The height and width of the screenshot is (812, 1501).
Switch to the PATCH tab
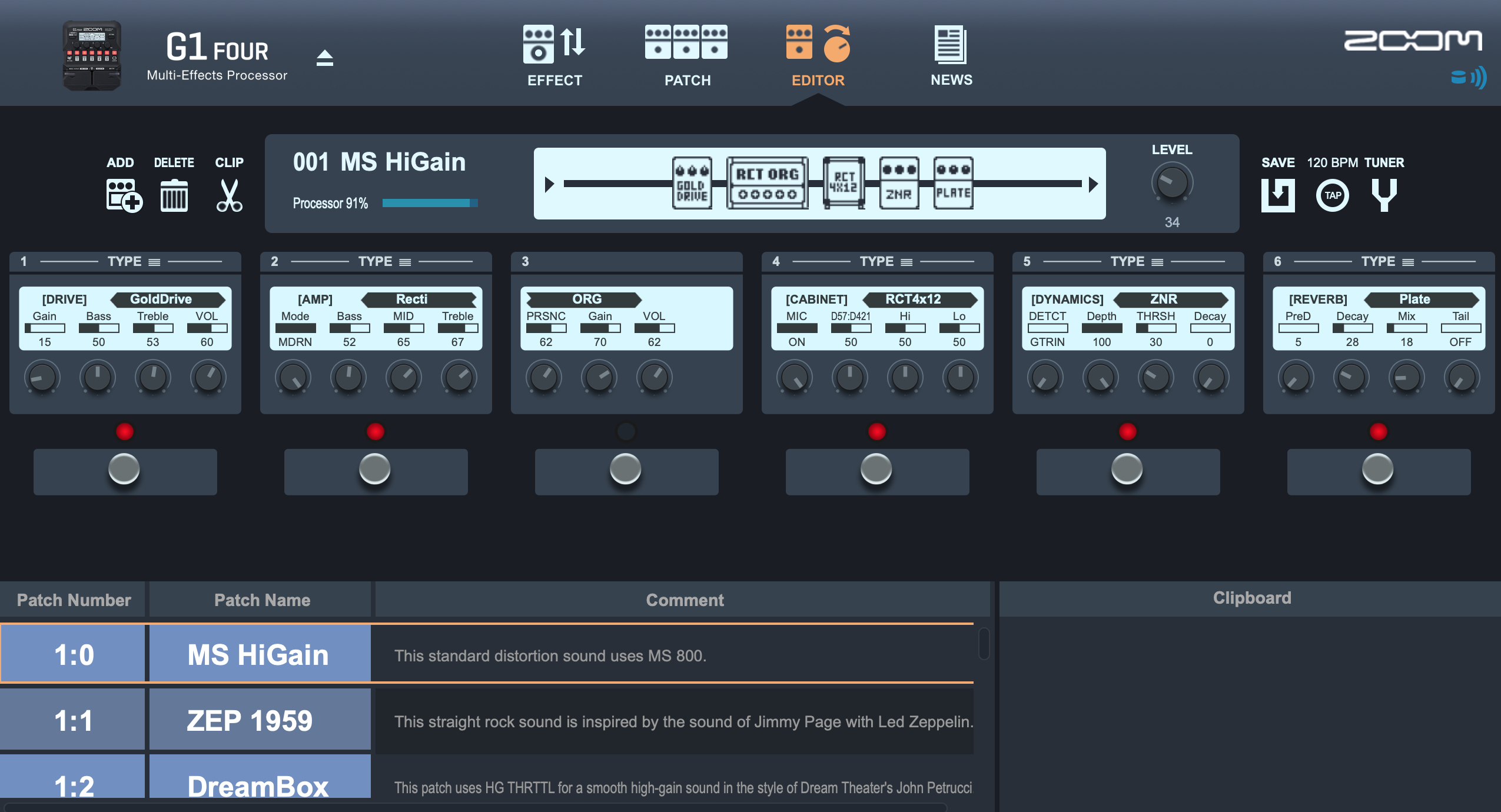coord(687,56)
